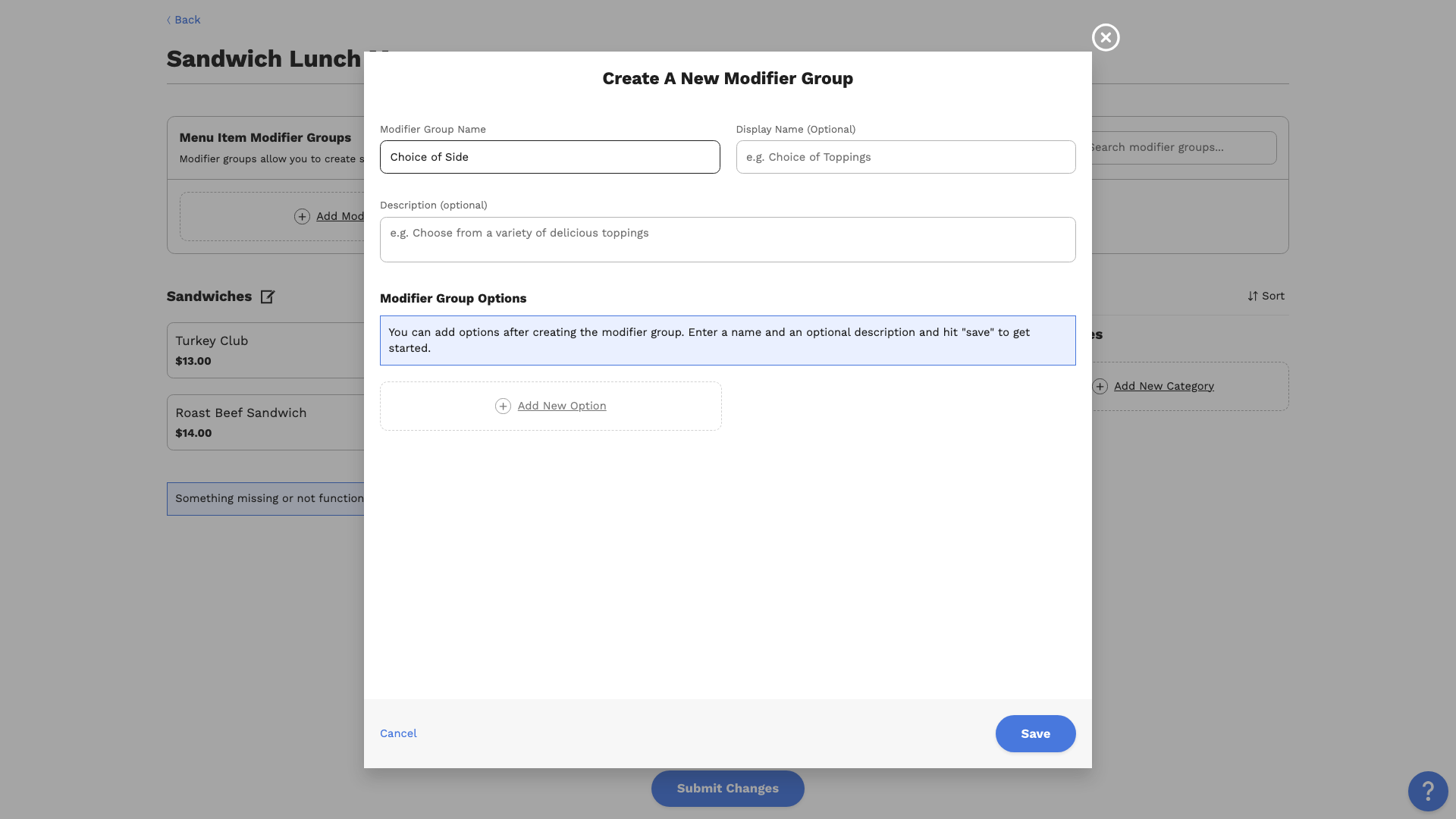Click the Something missing or not functioning notice
The height and width of the screenshot is (819, 1456).
265,499
